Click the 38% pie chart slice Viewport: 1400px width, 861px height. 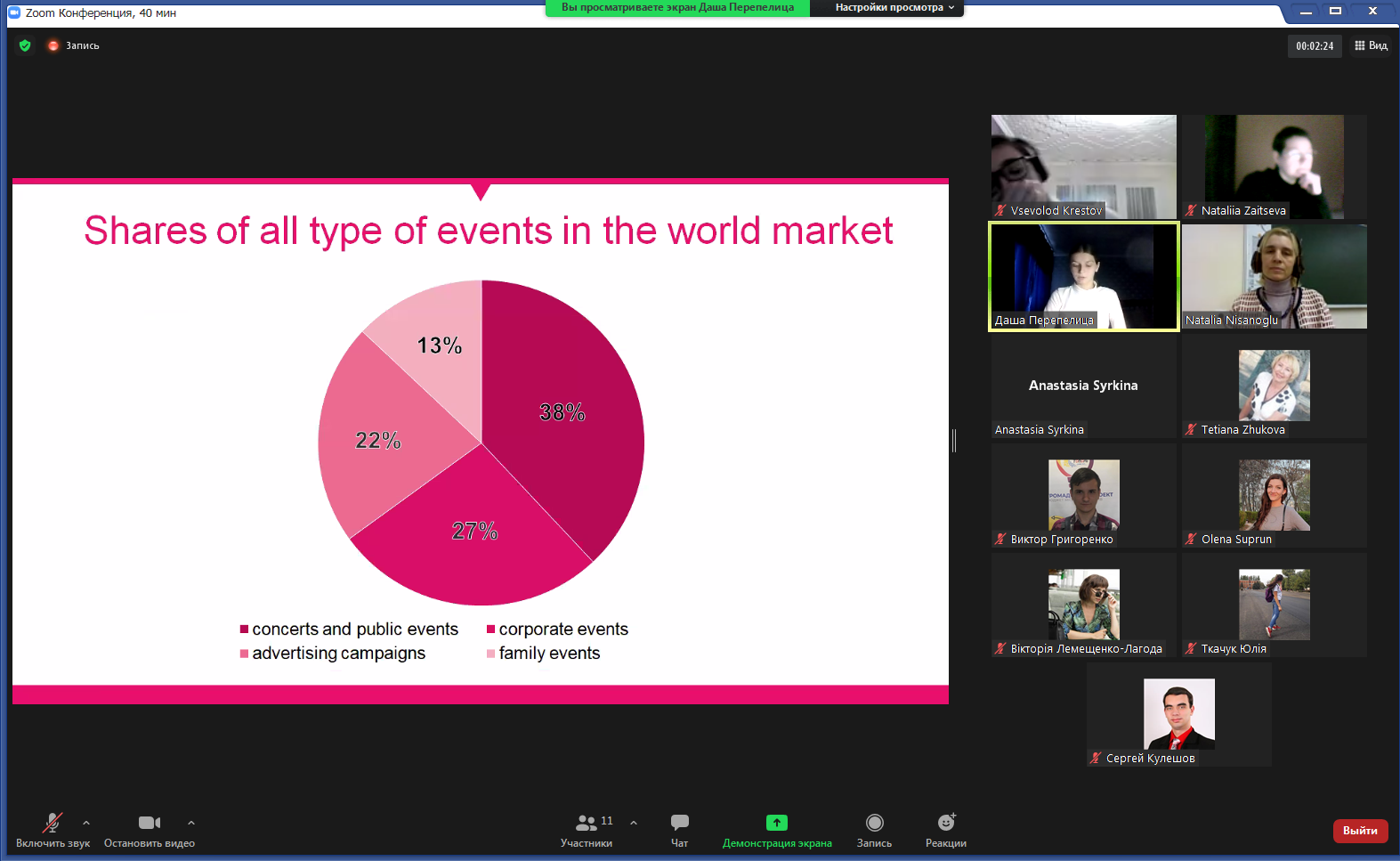[562, 412]
